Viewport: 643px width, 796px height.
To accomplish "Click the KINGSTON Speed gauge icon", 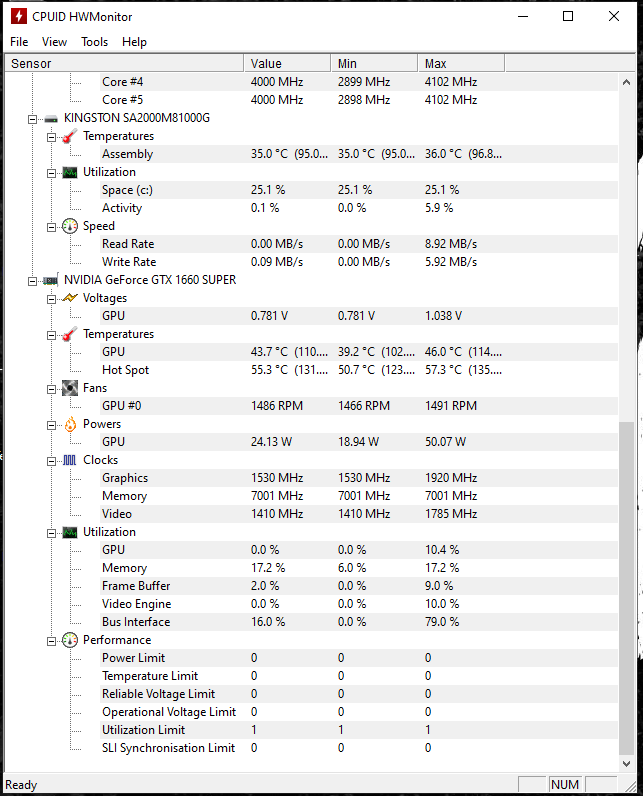I will pyautogui.click(x=70, y=226).
